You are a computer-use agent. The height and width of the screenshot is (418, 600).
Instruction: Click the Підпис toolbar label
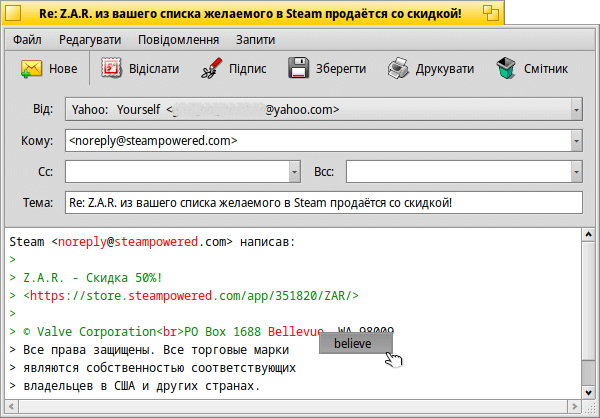[x=248, y=69]
